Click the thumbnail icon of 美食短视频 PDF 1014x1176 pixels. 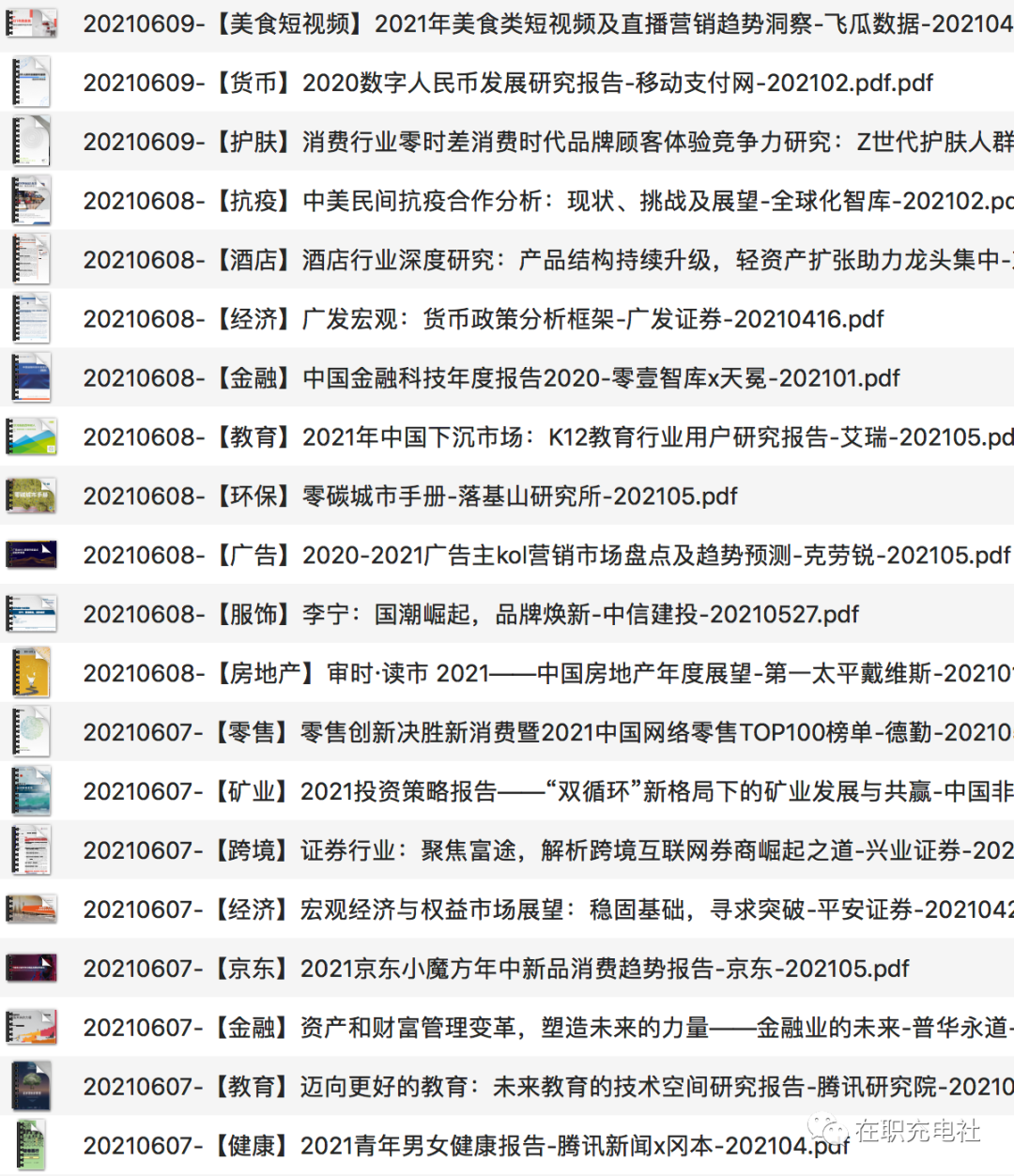(31, 23)
